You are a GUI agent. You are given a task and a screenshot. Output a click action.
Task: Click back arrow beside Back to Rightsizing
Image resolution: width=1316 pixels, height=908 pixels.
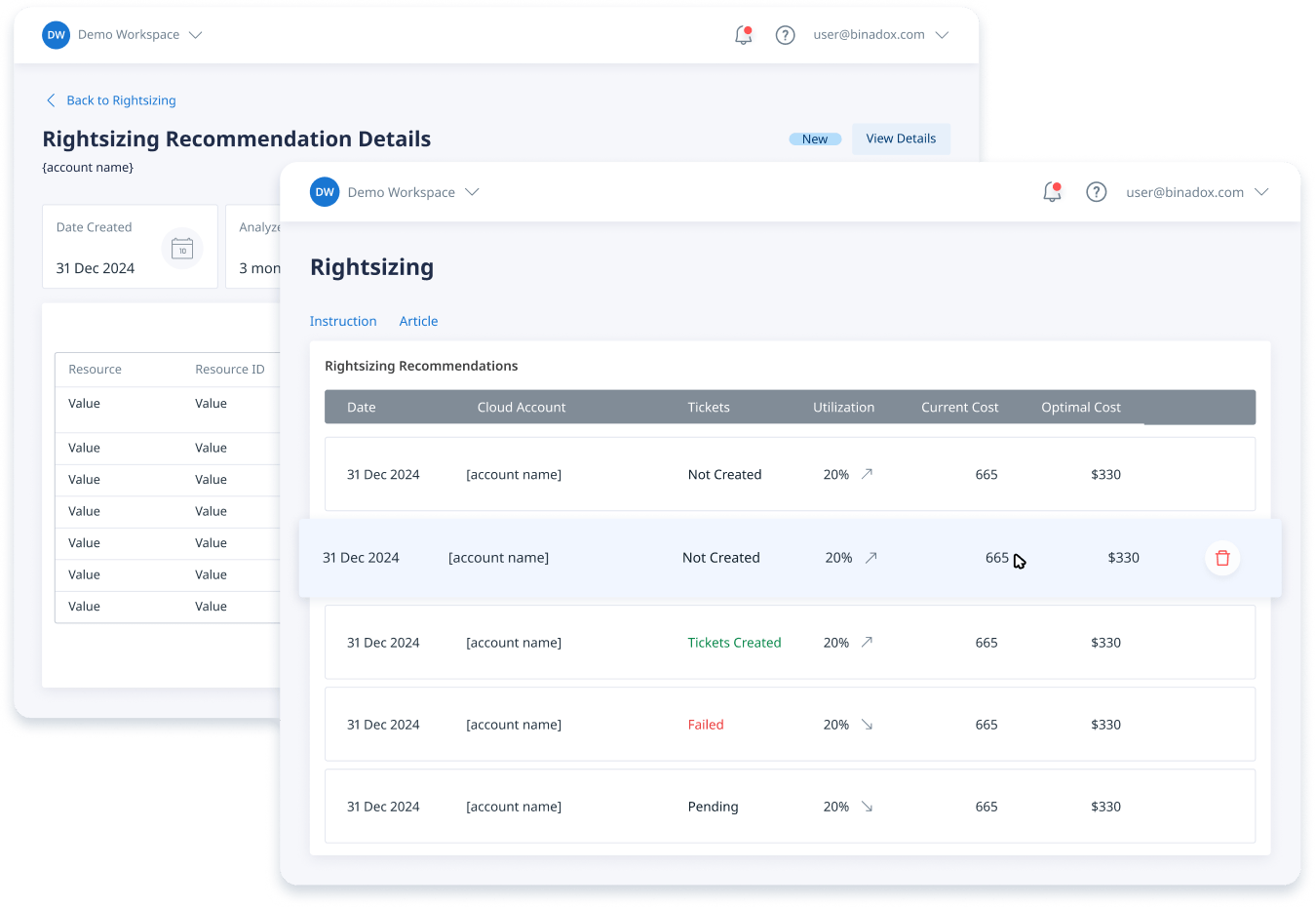tap(51, 100)
